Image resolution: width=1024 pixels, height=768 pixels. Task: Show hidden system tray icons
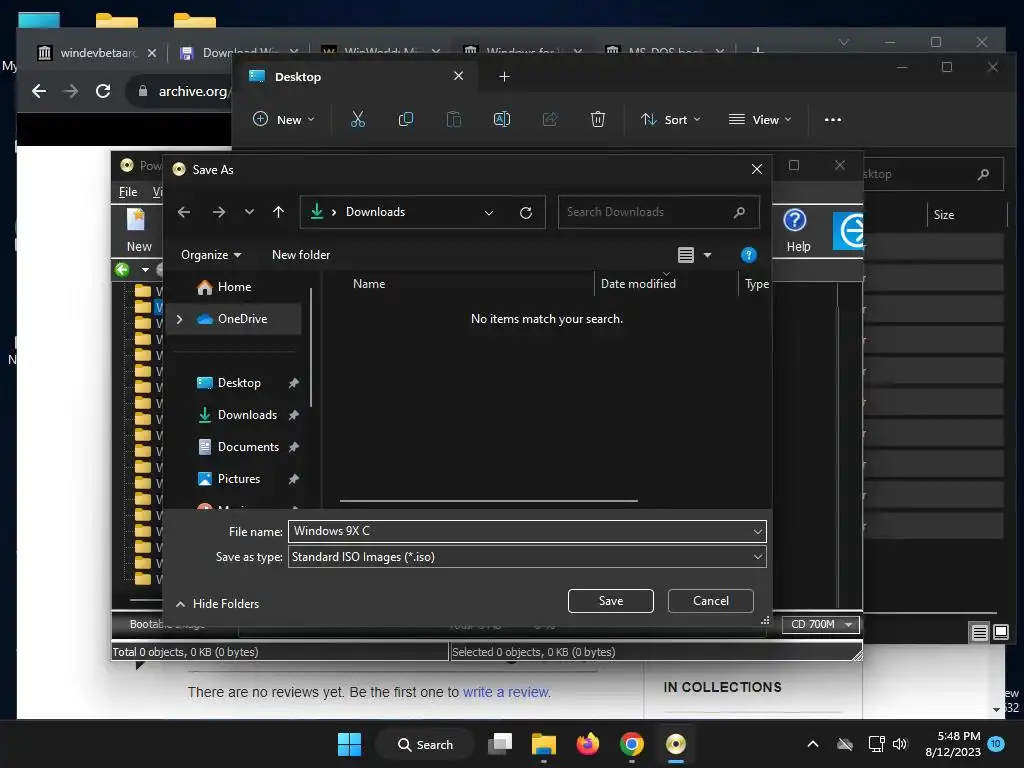[x=812, y=744]
